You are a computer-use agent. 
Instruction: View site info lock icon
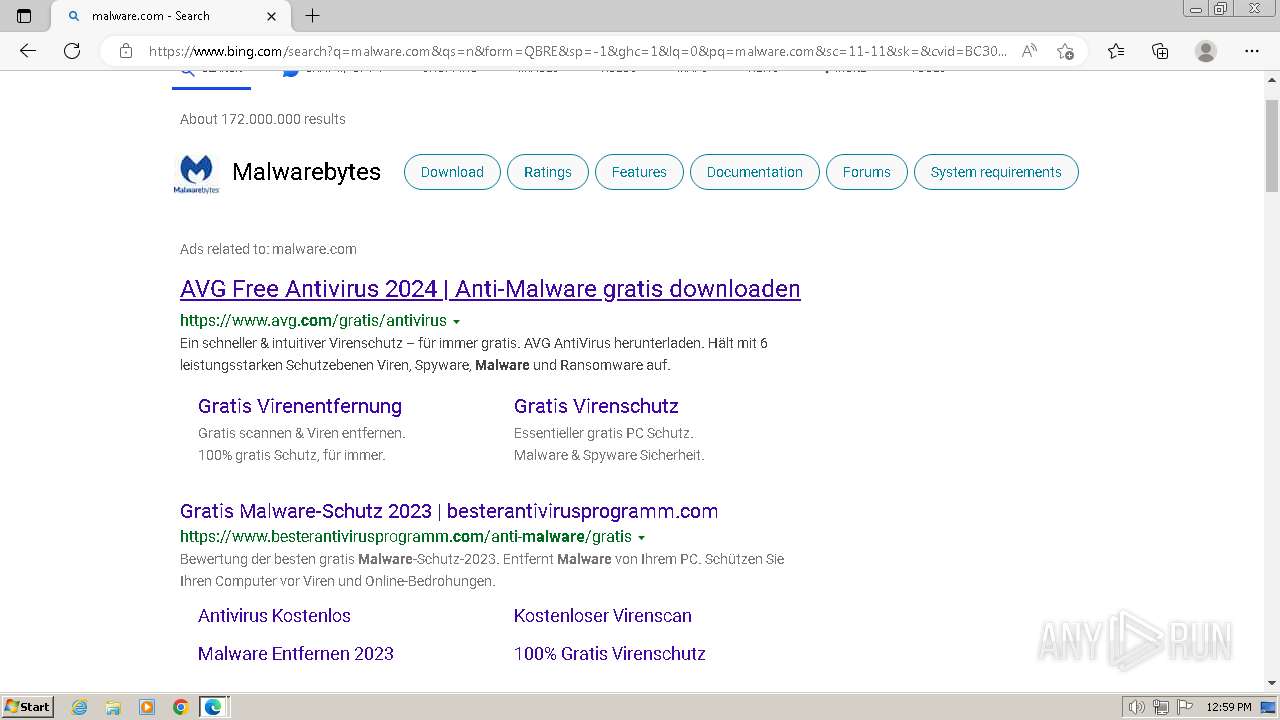point(126,51)
